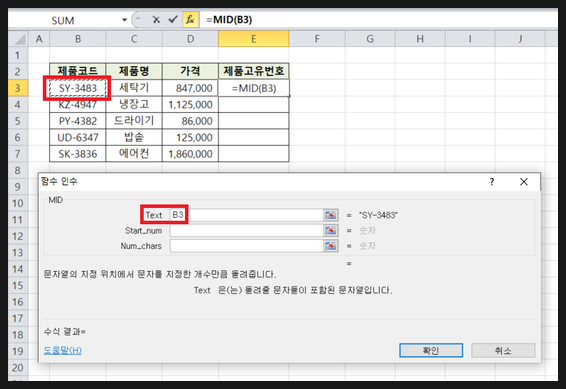Click the fx insert function icon
This screenshot has height=389, width=566.
tap(190, 19)
